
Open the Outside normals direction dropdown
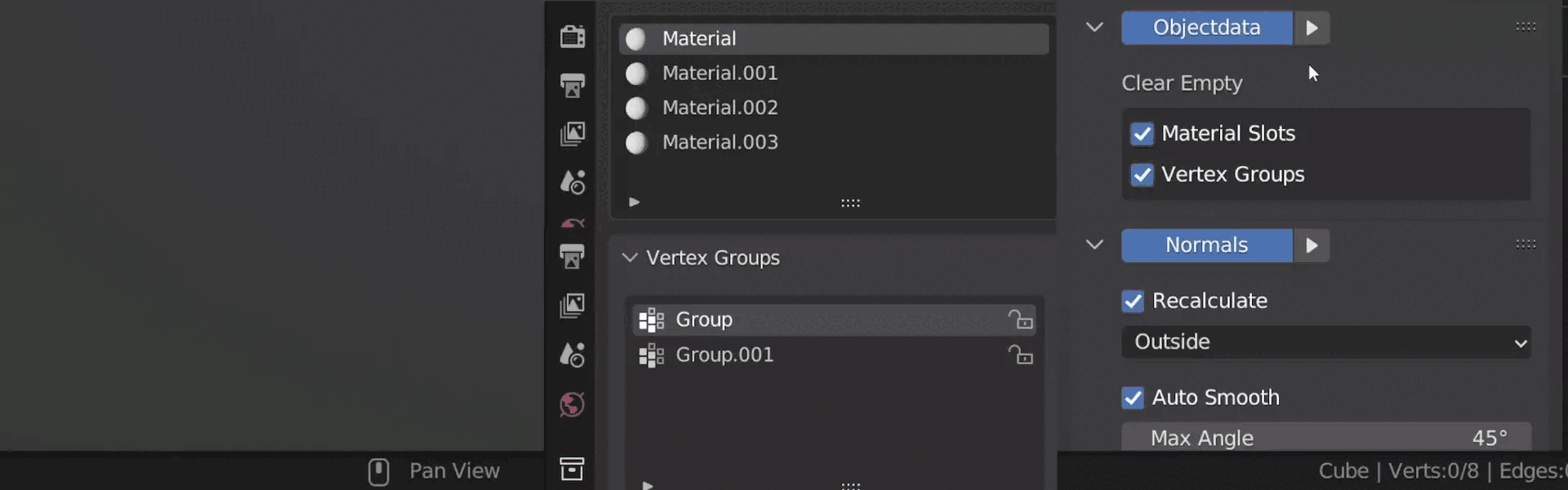tap(1325, 342)
